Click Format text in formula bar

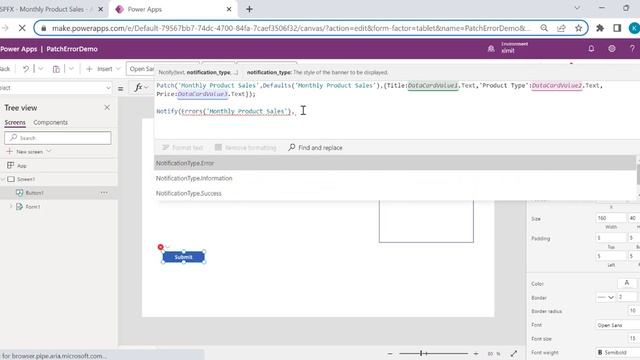182,147
